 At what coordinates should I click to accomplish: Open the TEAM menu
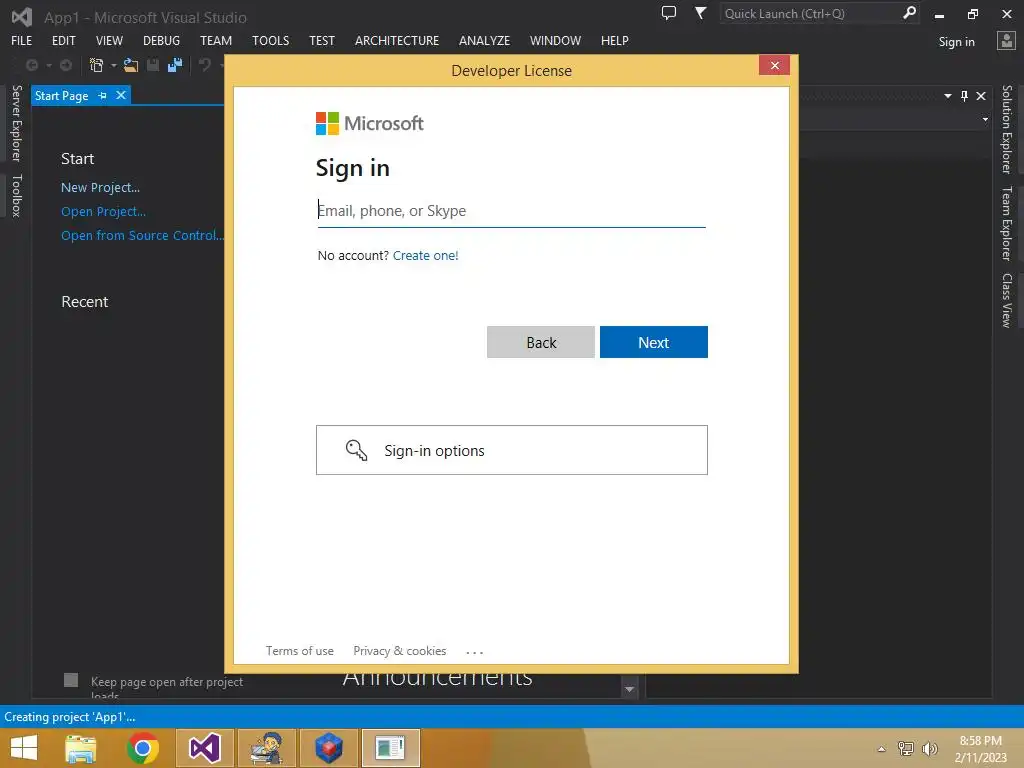[216, 40]
